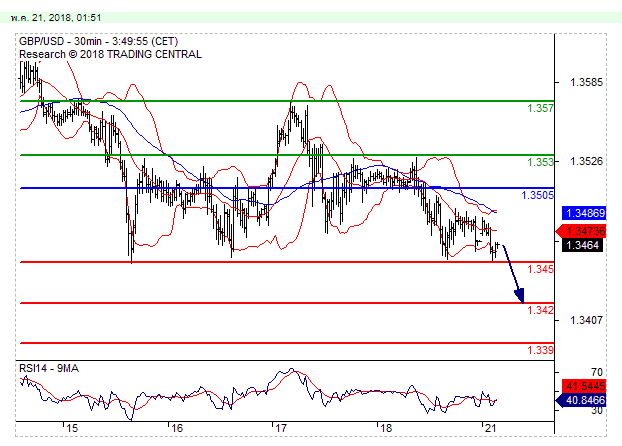Click the blue price tag 1.34869
622x446 pixels.
584,213
